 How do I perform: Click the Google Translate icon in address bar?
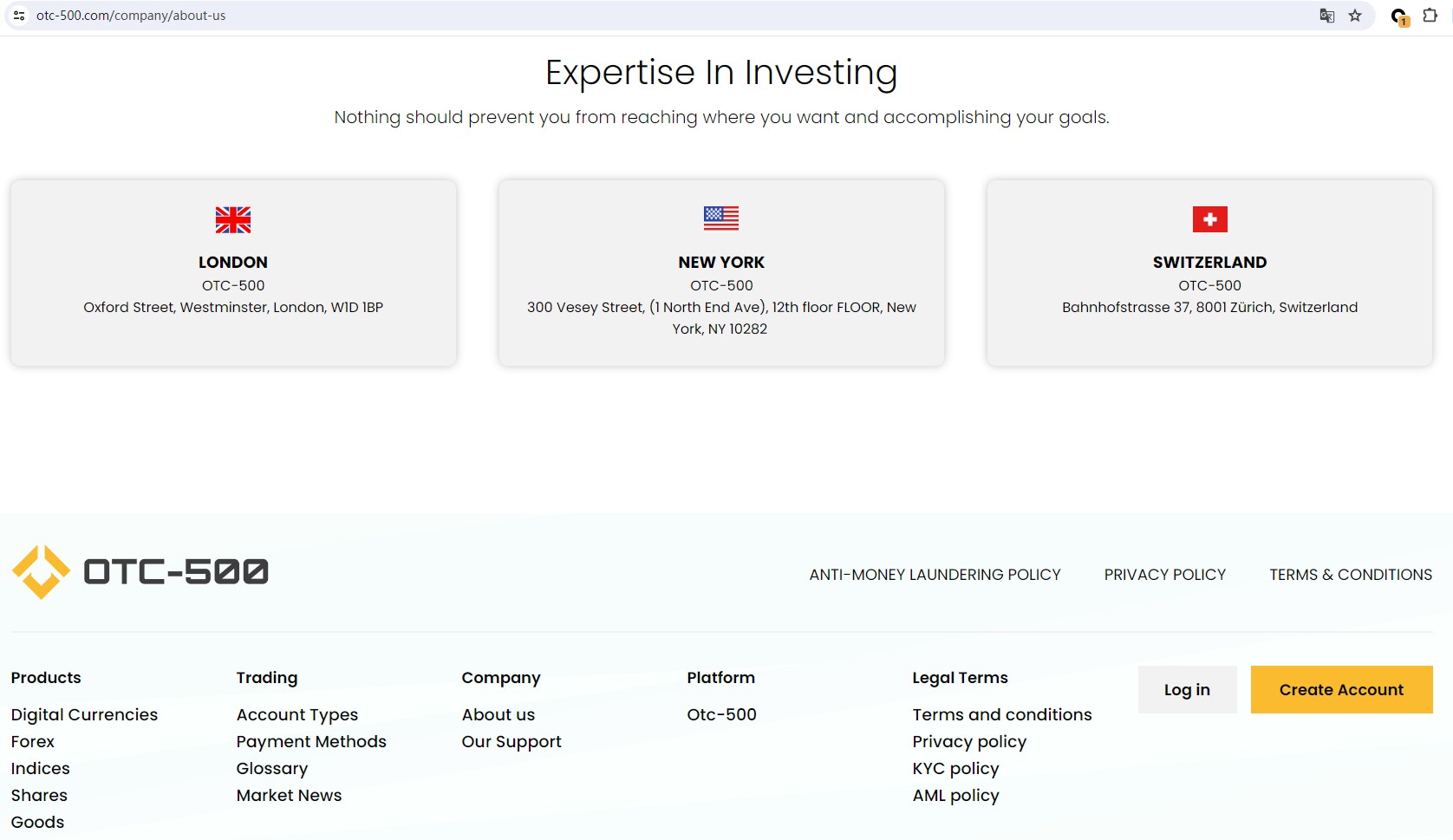pos(1326,16)
